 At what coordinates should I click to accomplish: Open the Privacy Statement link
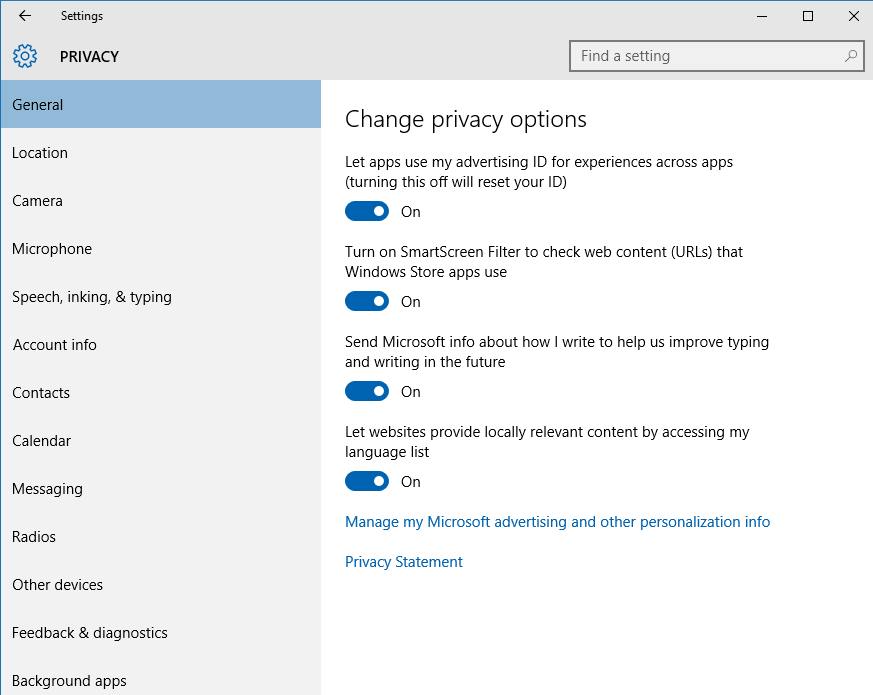pos(404,561)
